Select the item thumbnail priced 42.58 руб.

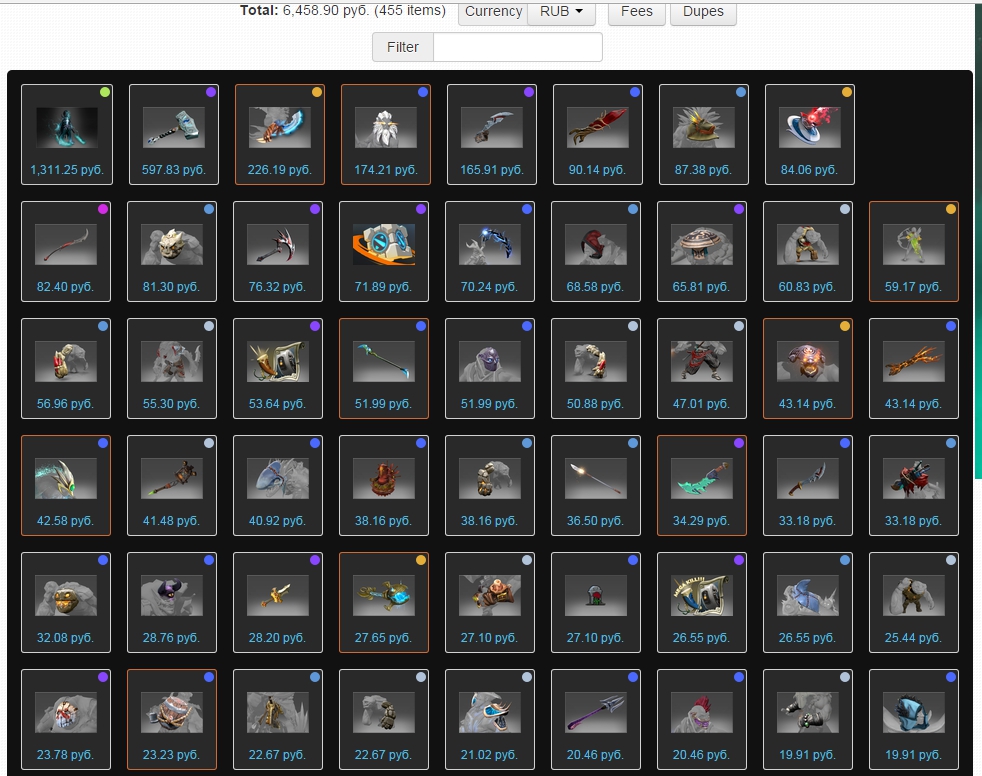66,478
